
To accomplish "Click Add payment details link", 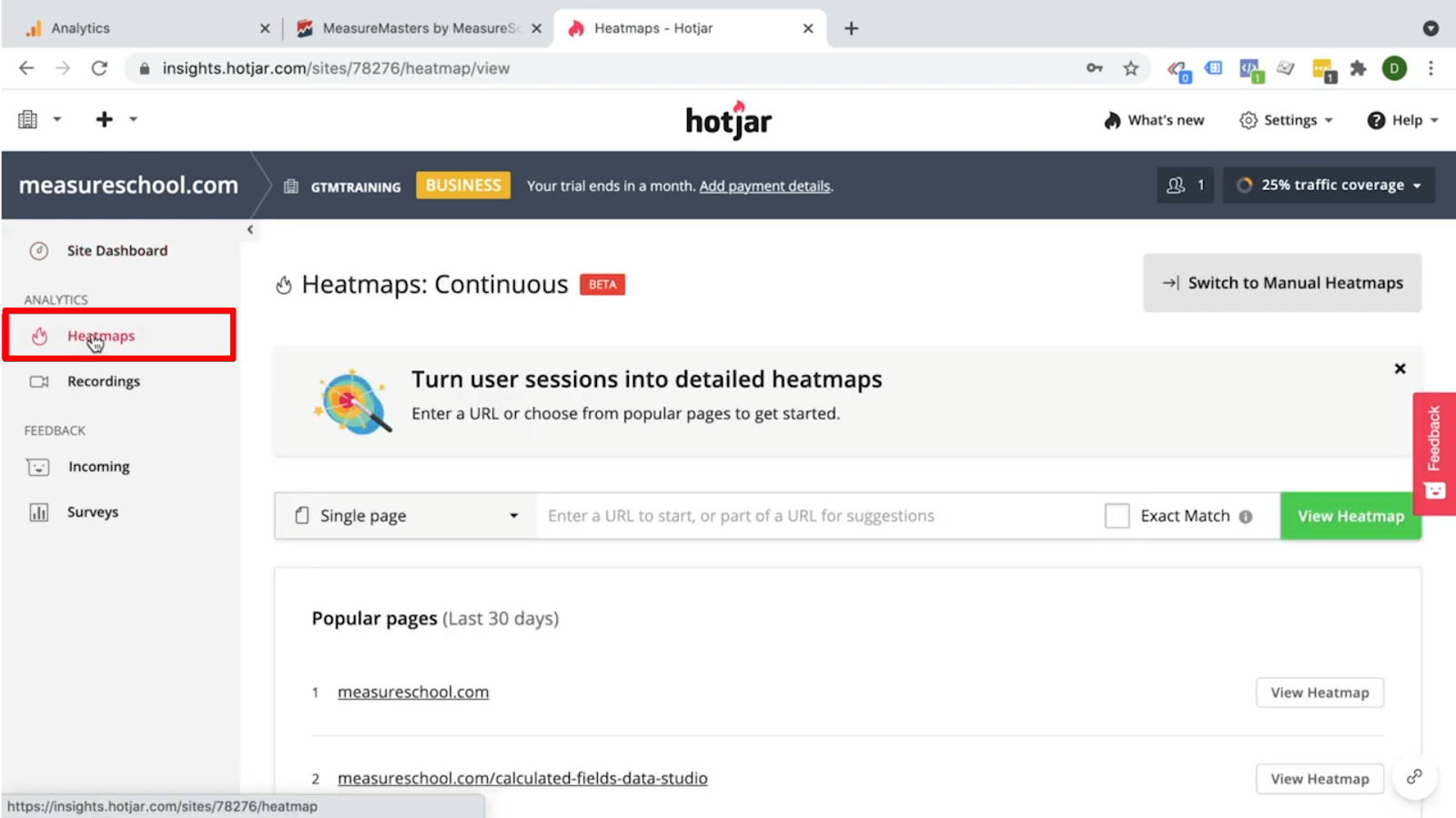I will point(764,186).
